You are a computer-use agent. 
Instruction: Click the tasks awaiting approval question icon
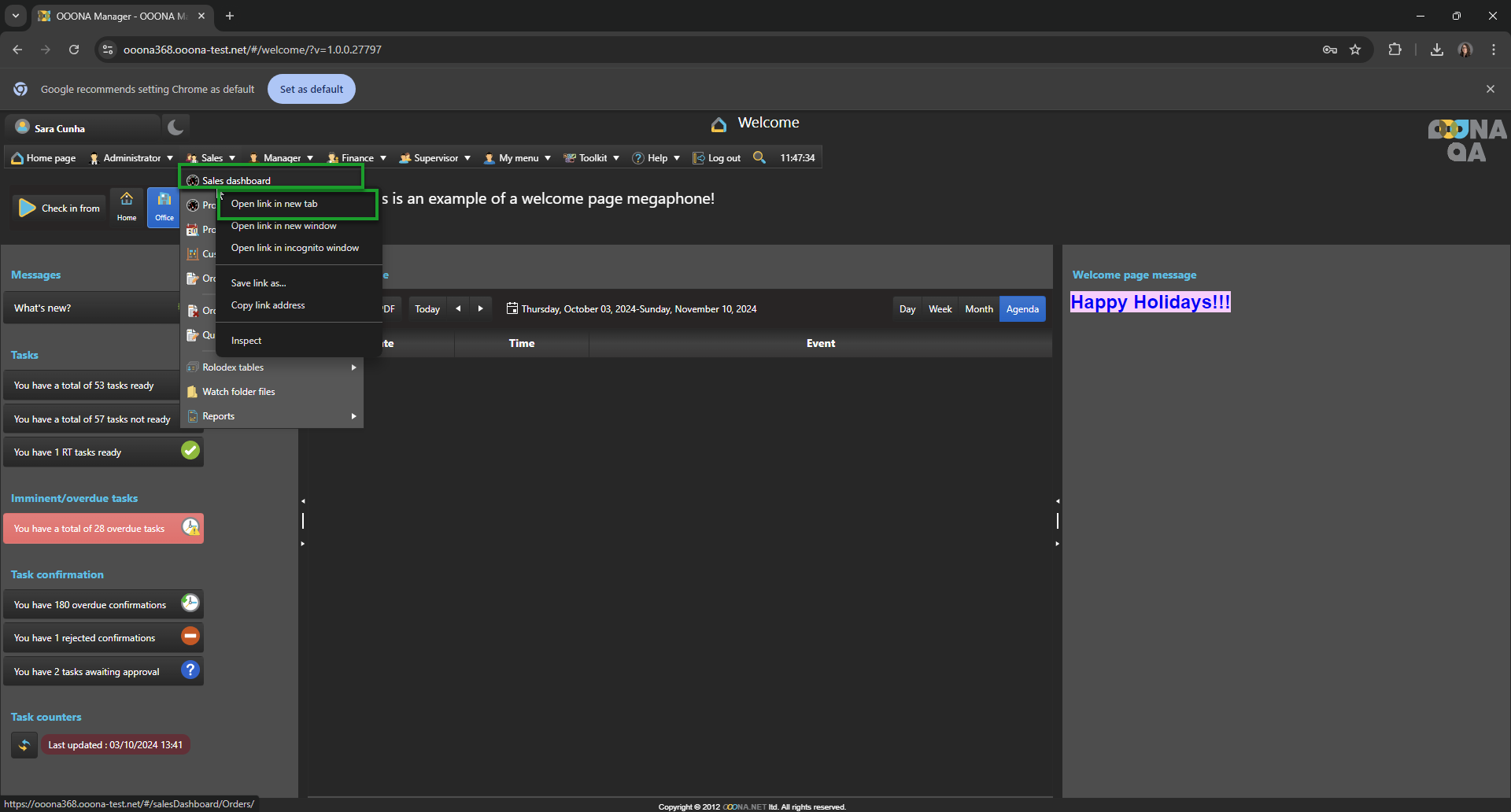click(190, 670)
